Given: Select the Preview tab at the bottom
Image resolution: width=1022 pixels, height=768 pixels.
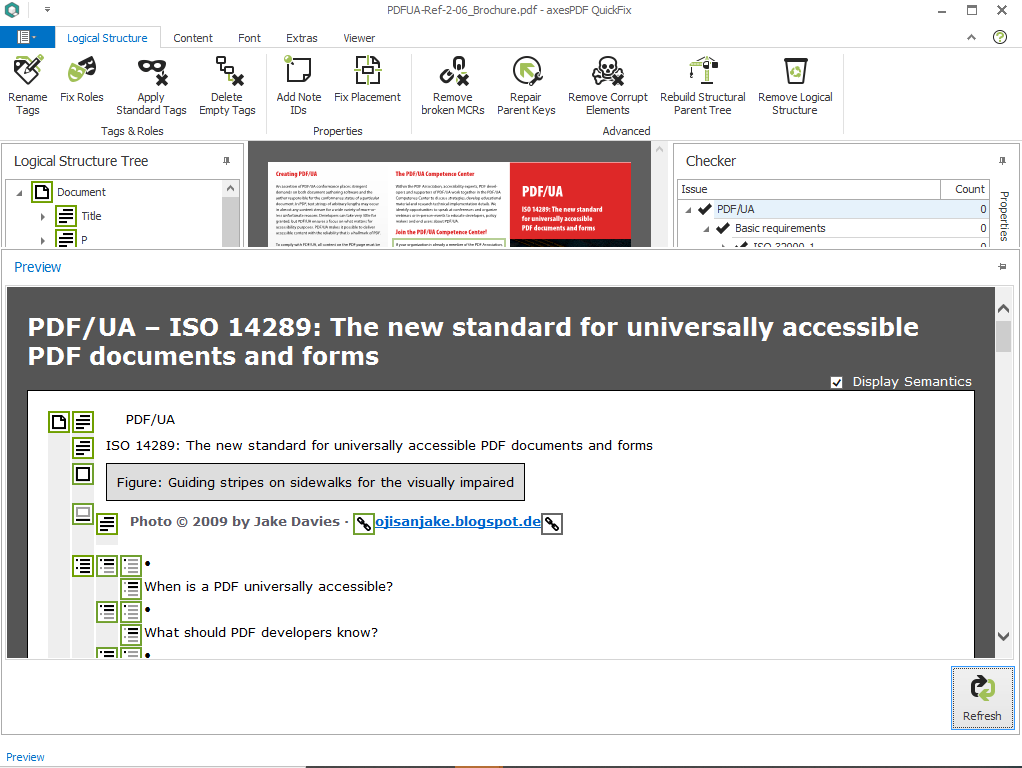Looking at the screenshot, I should coord(25,757).
